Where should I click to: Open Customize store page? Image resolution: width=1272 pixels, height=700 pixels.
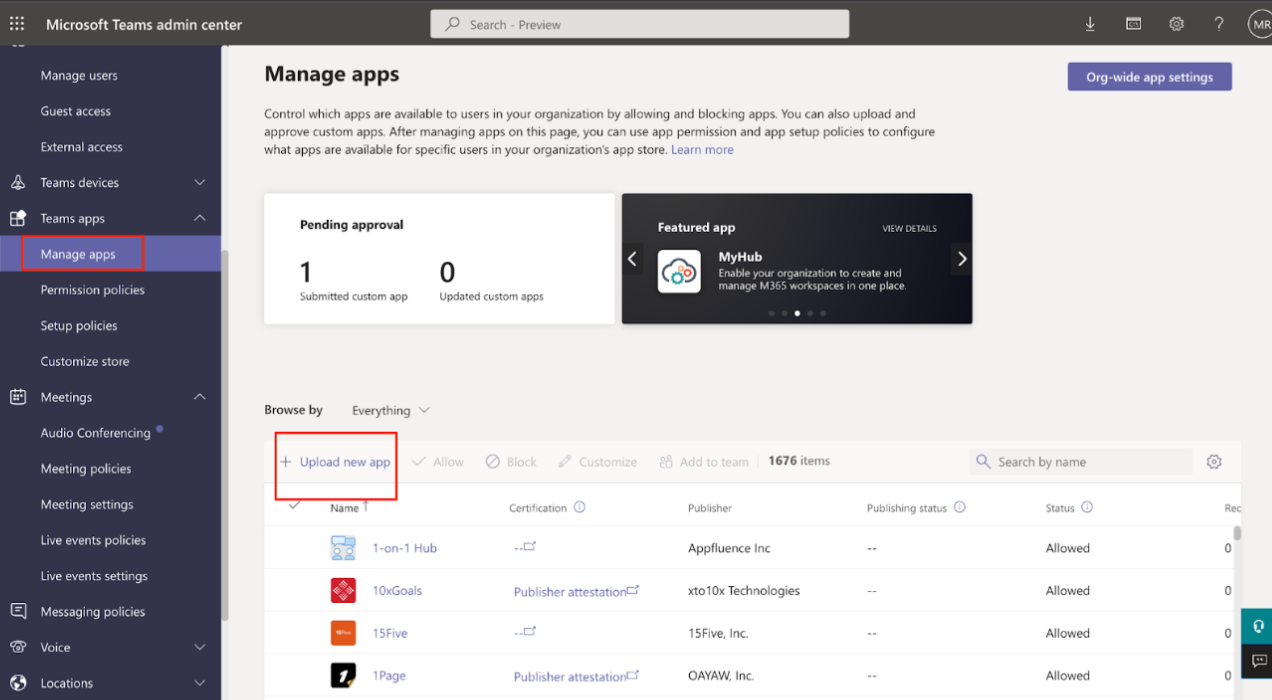coord(85,361)
